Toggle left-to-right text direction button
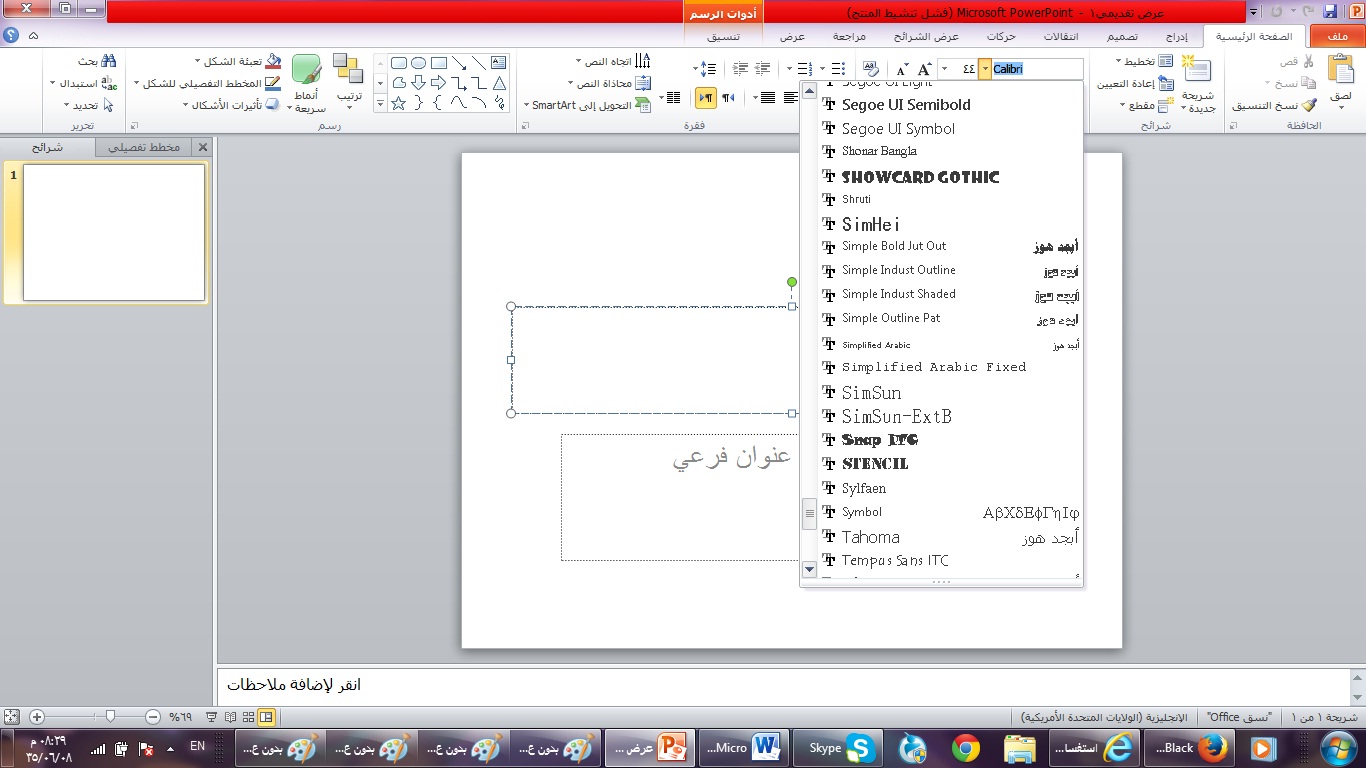Viewport: 1366px width, 768px height. tap(728, 97)
